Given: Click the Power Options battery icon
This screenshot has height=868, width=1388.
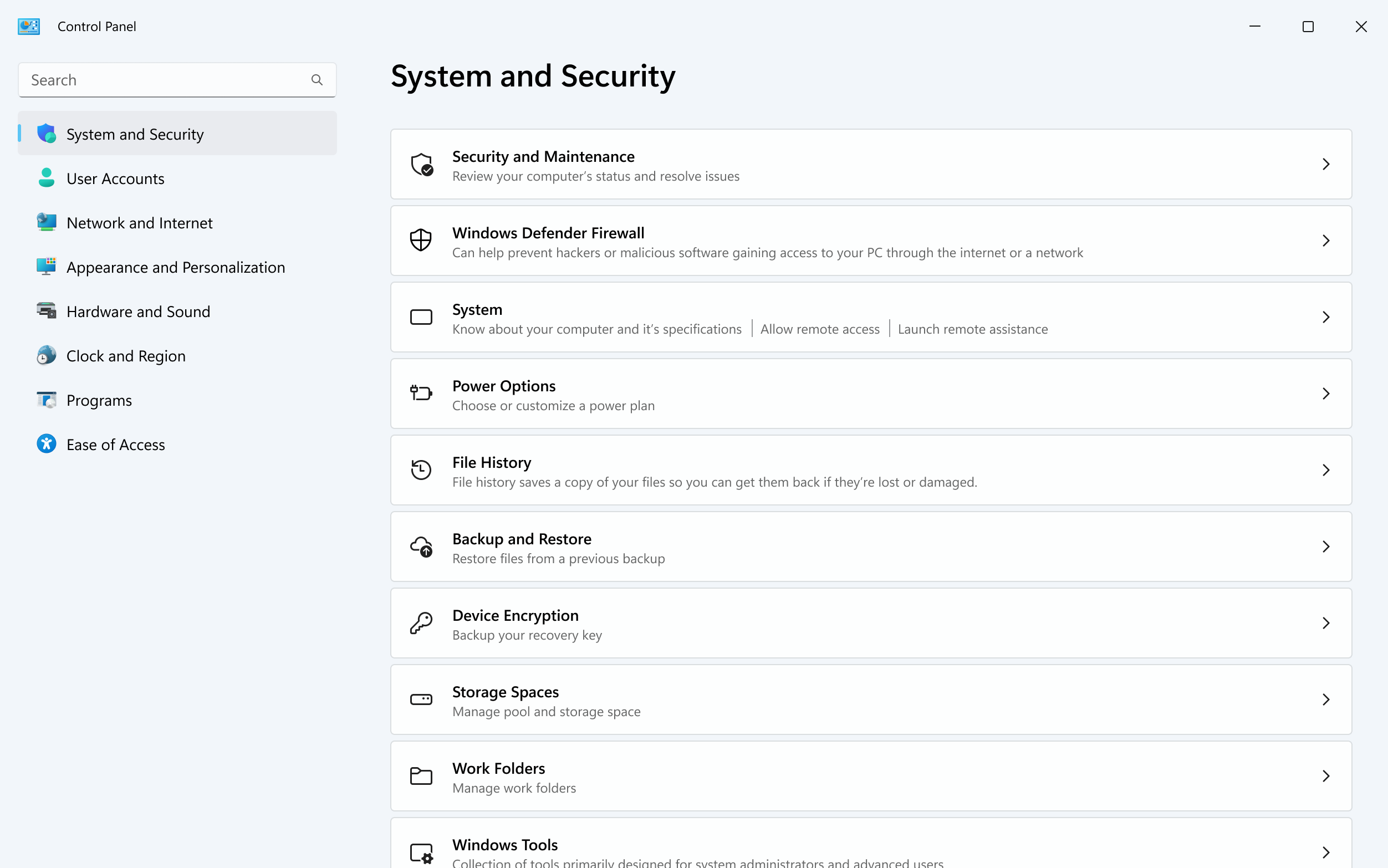Looking at the screenshot, I should coord(421,392).
